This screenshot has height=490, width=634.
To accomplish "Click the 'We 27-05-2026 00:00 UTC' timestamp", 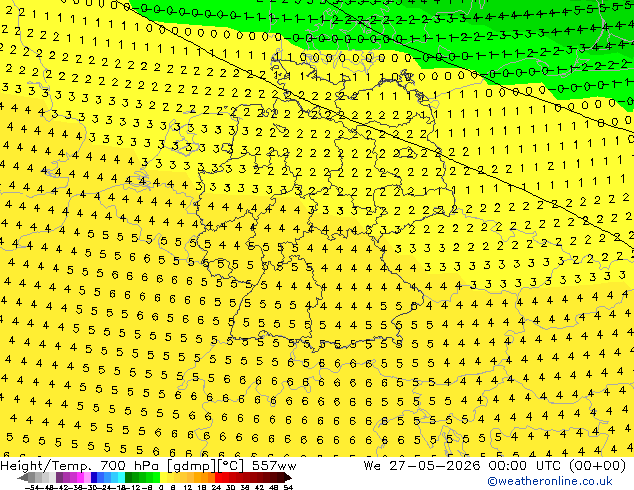I will [x=462, y=466].
